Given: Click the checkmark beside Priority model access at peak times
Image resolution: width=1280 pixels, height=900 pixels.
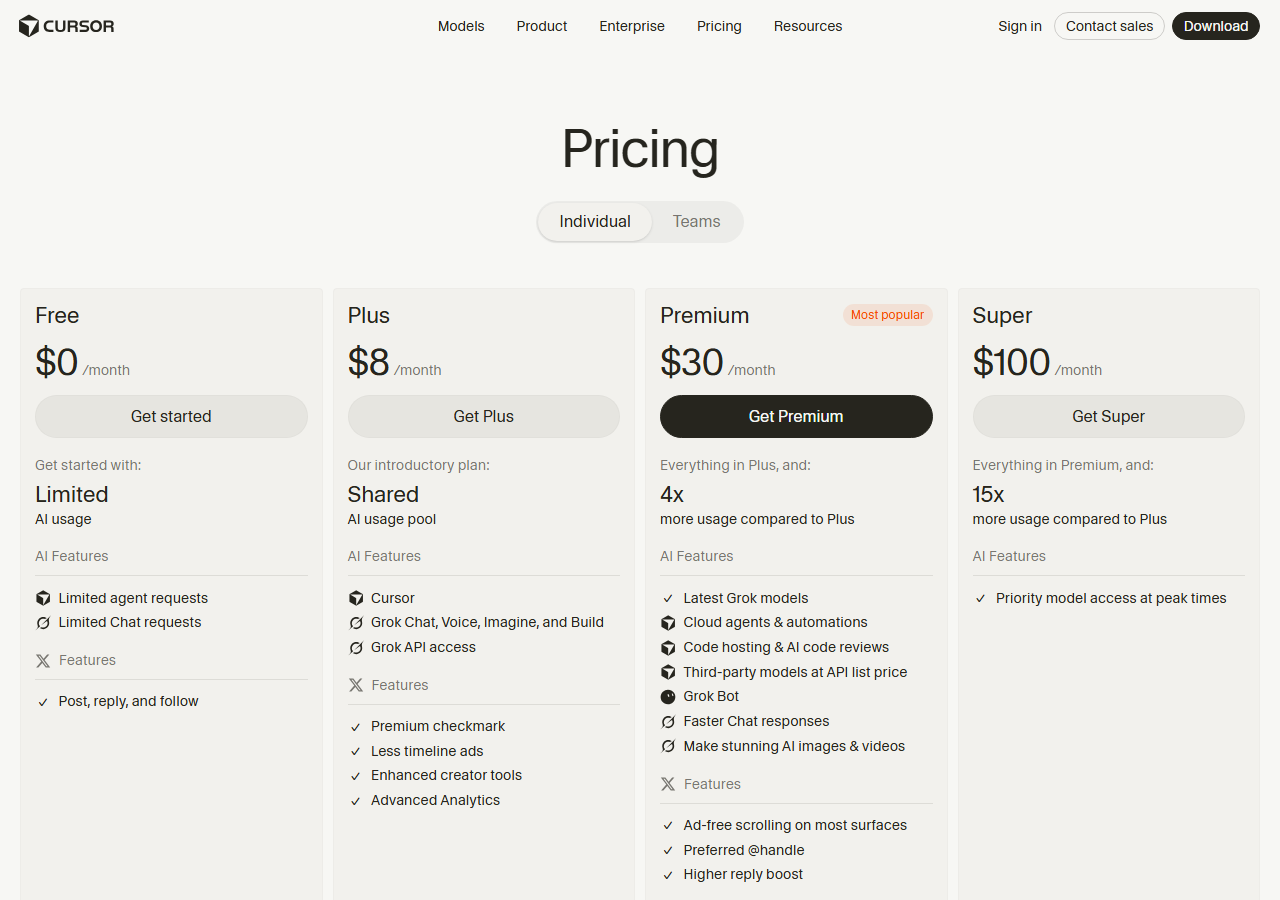Looking at the screenshot, I should [981, 599].
